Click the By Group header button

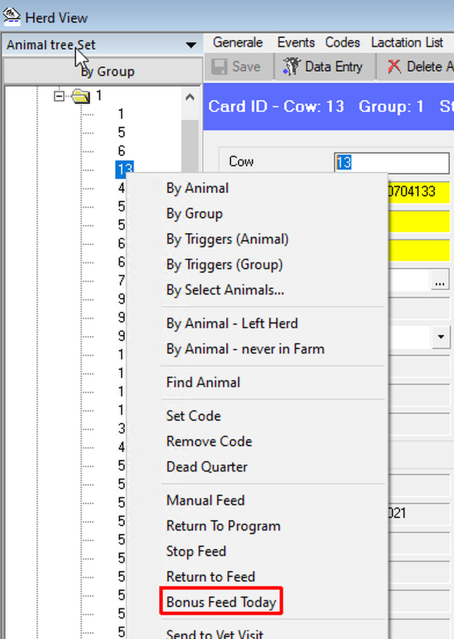pyautogui.click(x=103, y=71)
